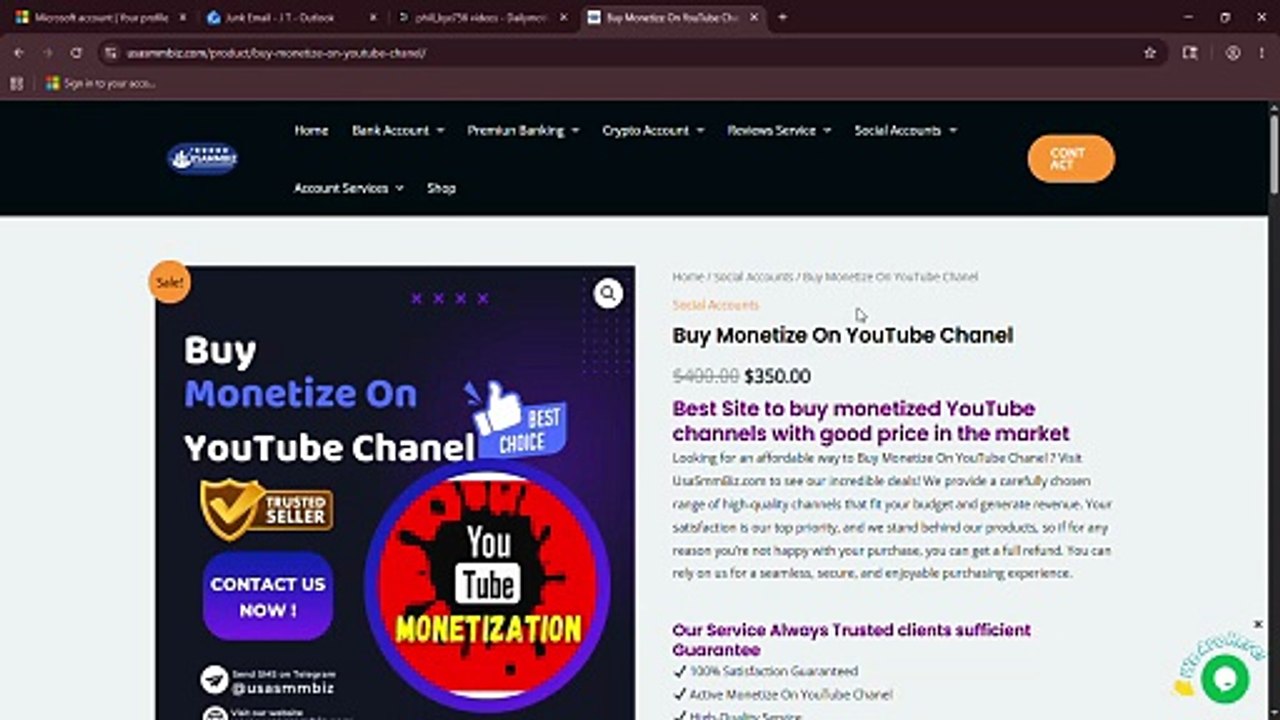Click the orange Sale! badge
Screen dimensions: 1280x720
pos(169,282)
